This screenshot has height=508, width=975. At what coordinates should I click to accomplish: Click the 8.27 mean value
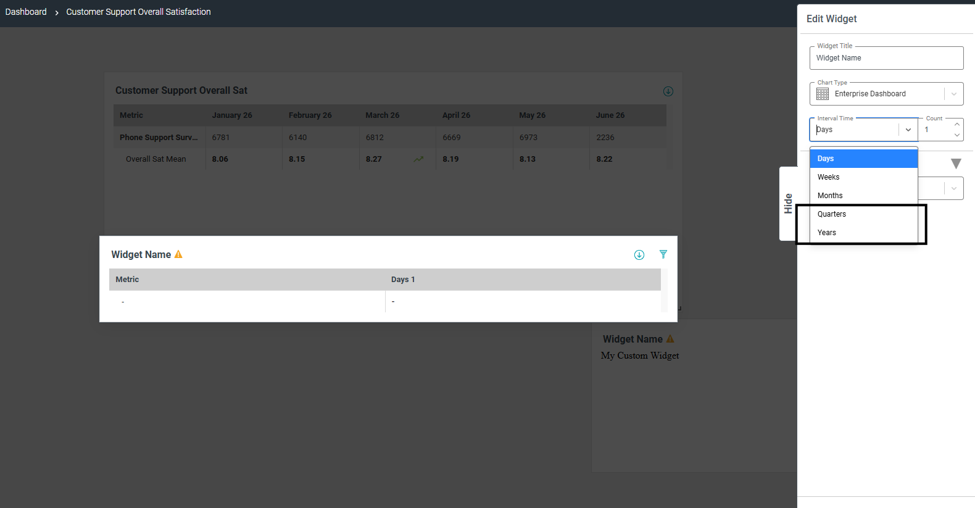tap(374, 159)
